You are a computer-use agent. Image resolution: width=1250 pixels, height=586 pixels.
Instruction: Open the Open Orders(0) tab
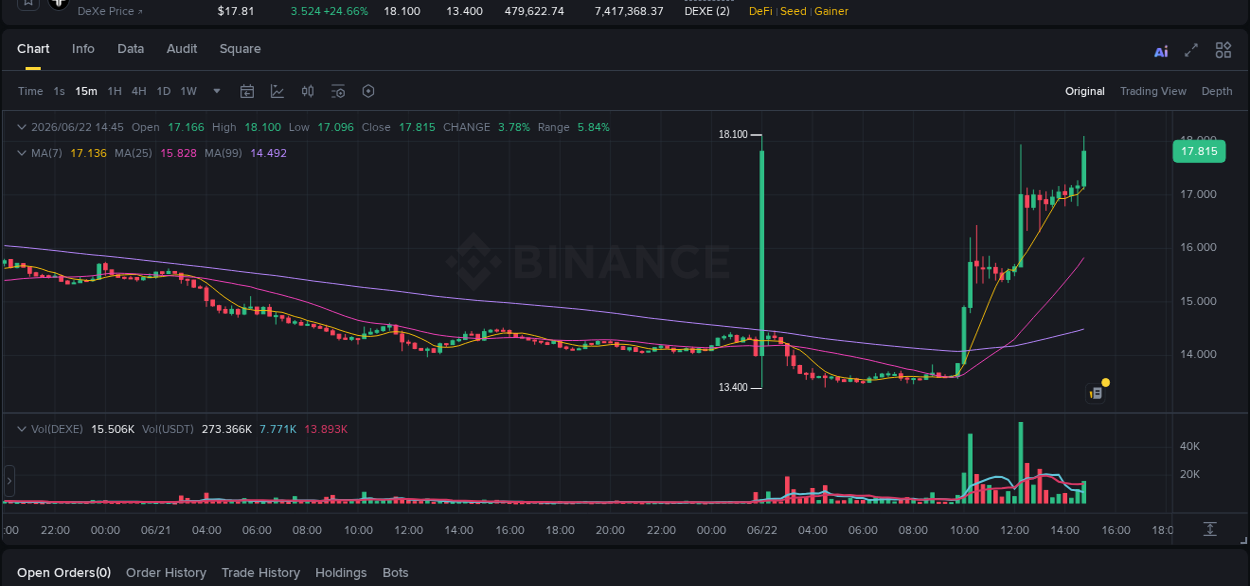pos(64,573)
